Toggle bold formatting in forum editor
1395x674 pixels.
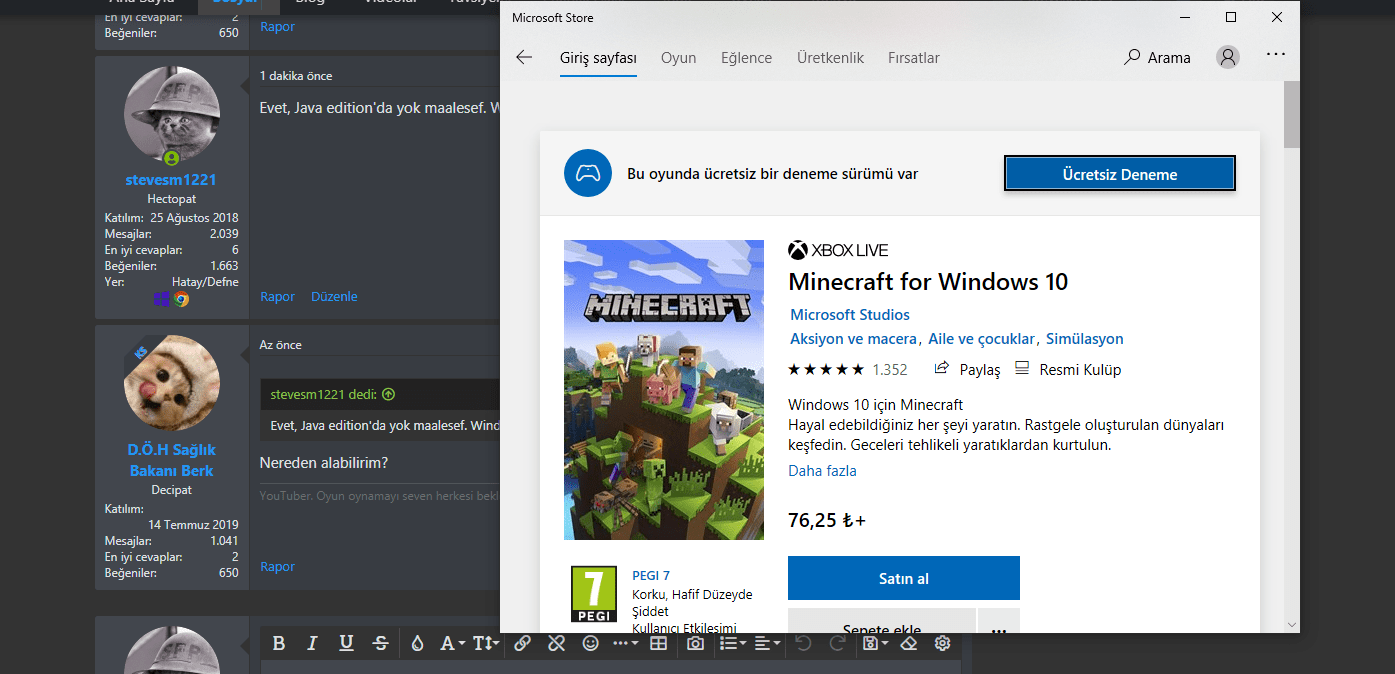[x=279, y=643]
